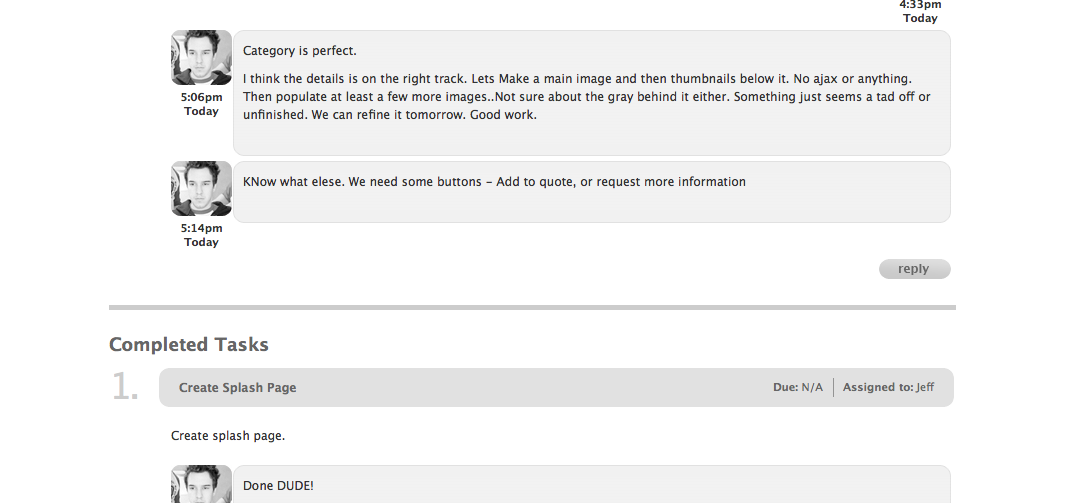Click the reply button
The image size is (1088, 503).
tap(915, 269)
